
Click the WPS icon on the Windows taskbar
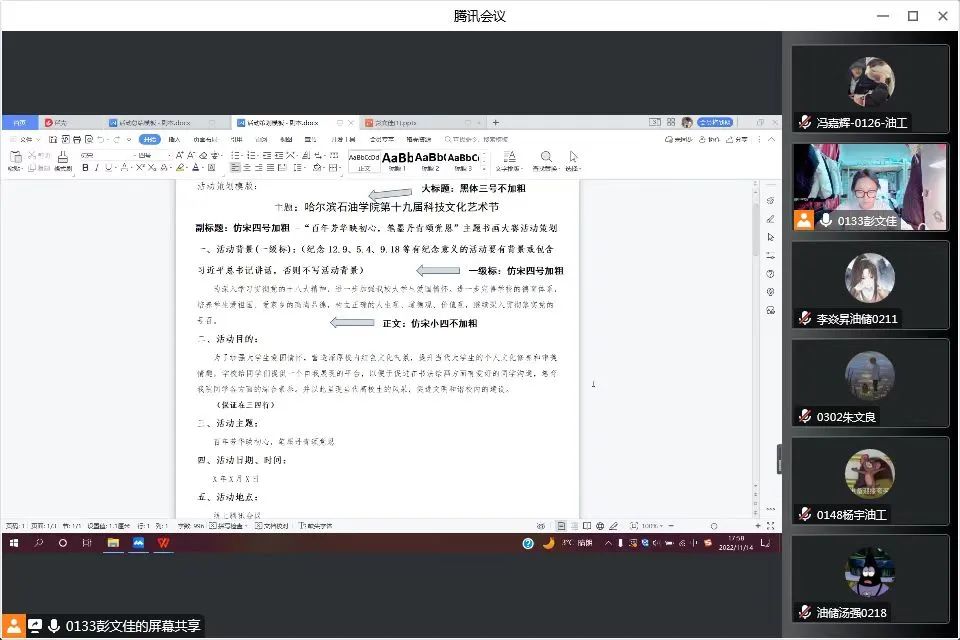pos(163,543)
